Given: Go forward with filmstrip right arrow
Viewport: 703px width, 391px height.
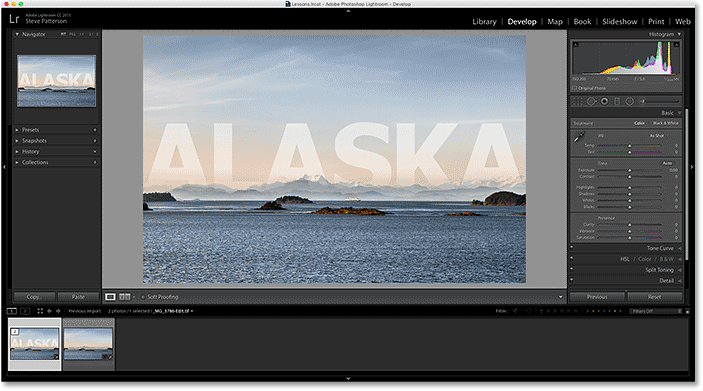Looking at the screenshot, I should [58, 311].
